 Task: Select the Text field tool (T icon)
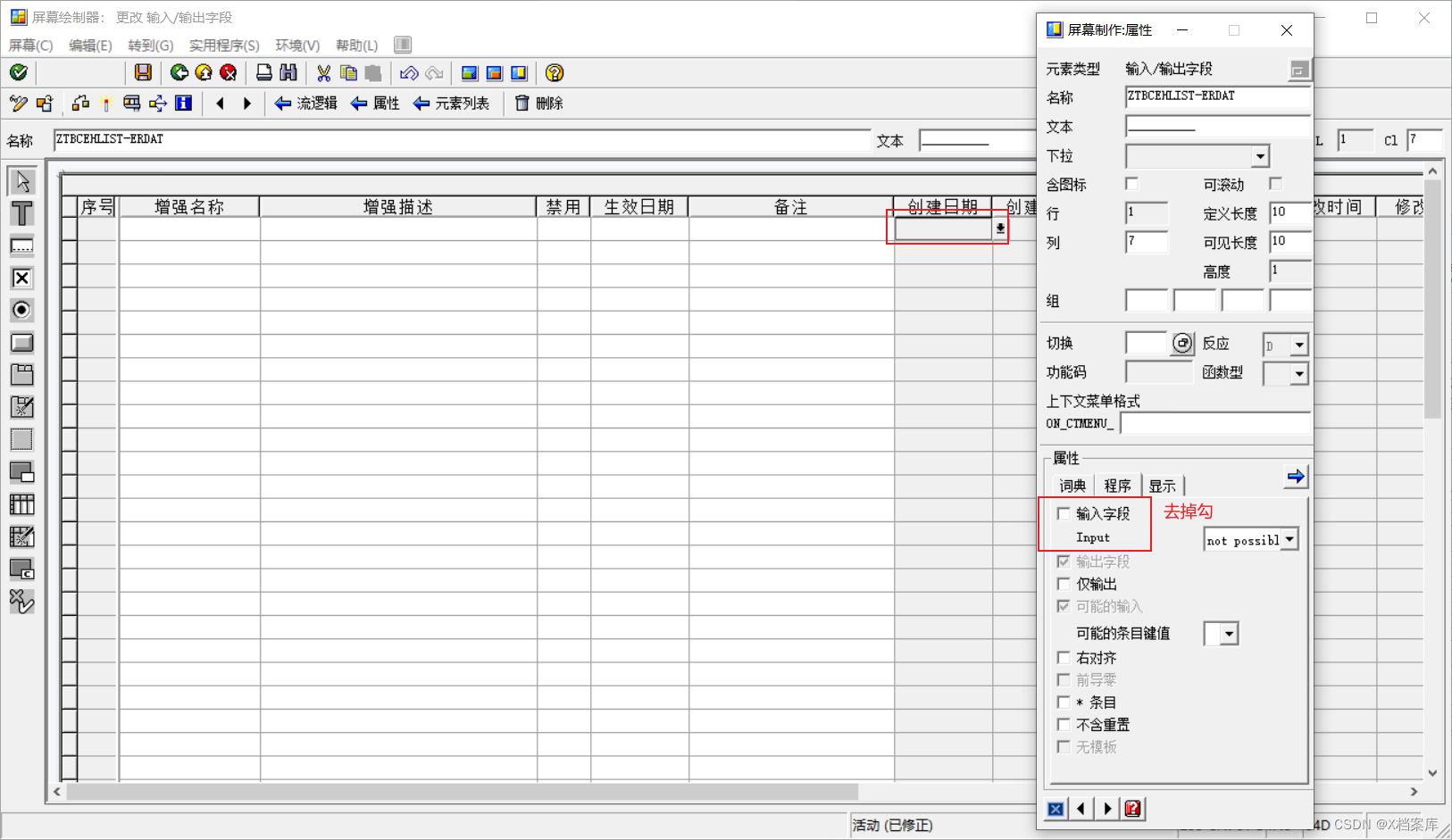[22, 213]
